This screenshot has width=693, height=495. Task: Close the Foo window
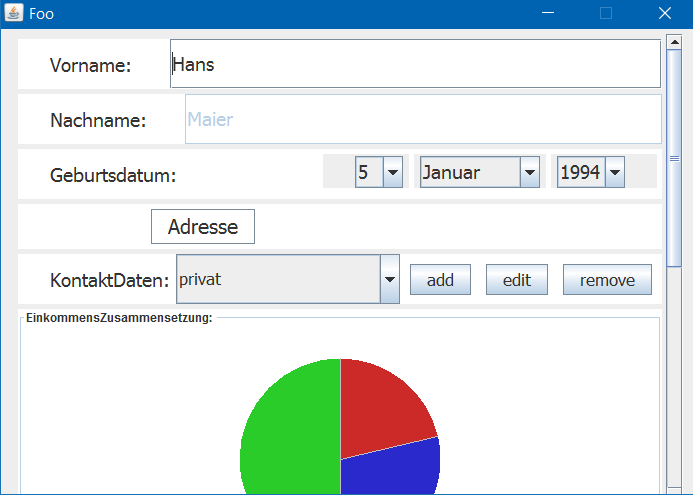pos(665,13)
